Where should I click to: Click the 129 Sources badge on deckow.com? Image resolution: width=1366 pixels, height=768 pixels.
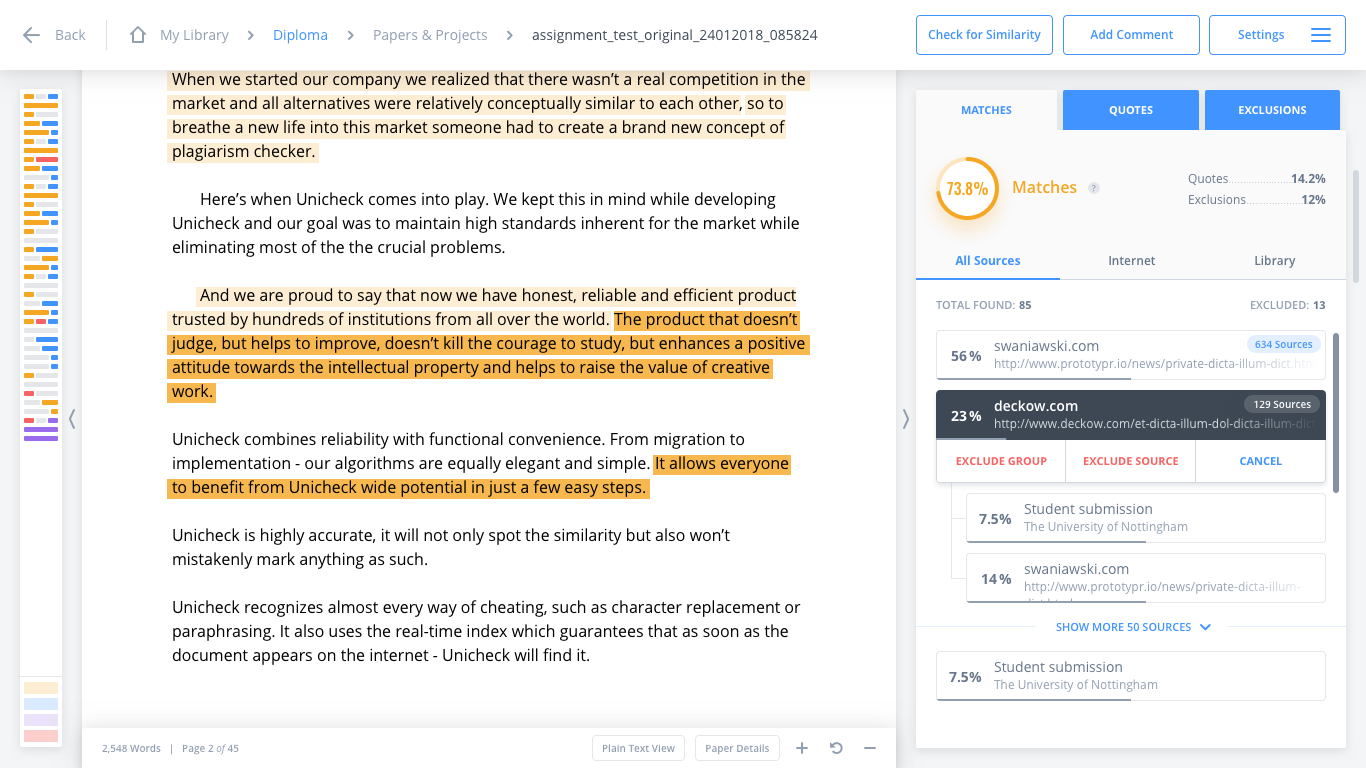point(1282,404)
